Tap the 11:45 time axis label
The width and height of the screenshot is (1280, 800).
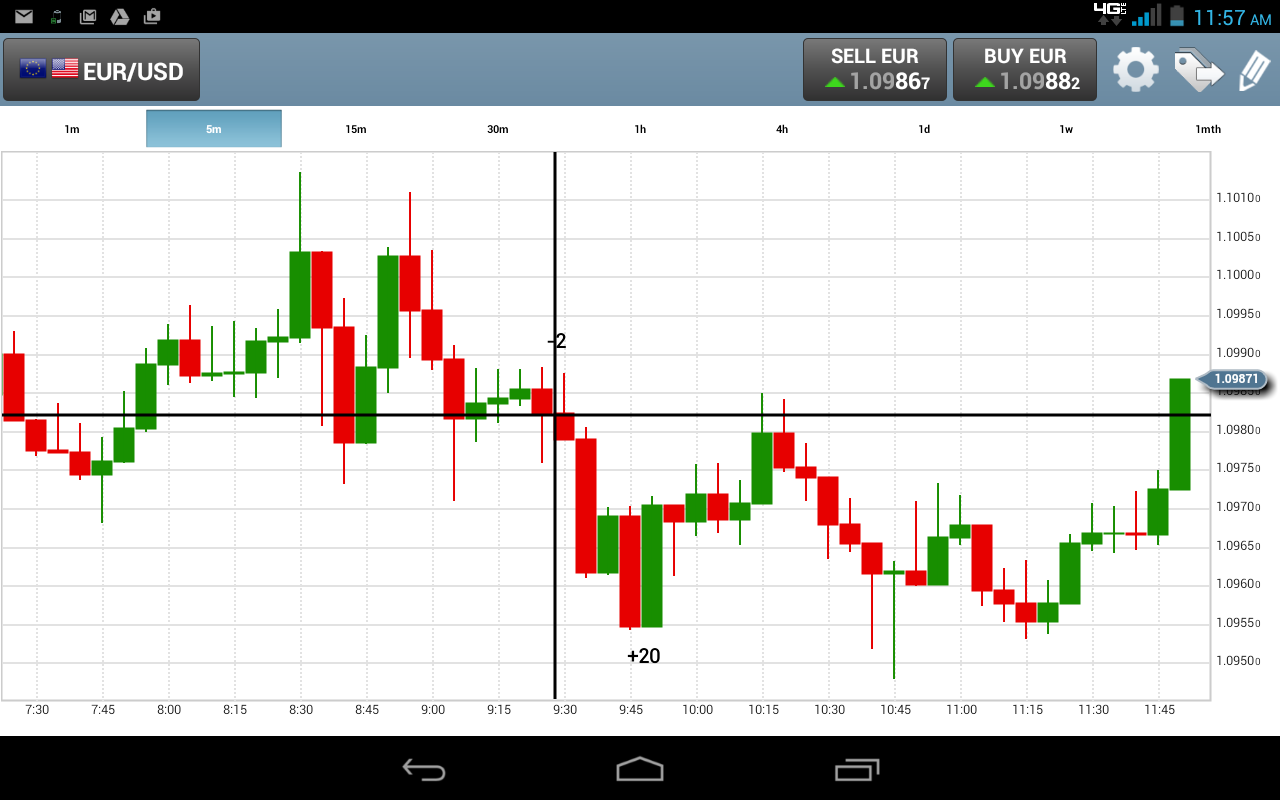tap(1160, 710)
